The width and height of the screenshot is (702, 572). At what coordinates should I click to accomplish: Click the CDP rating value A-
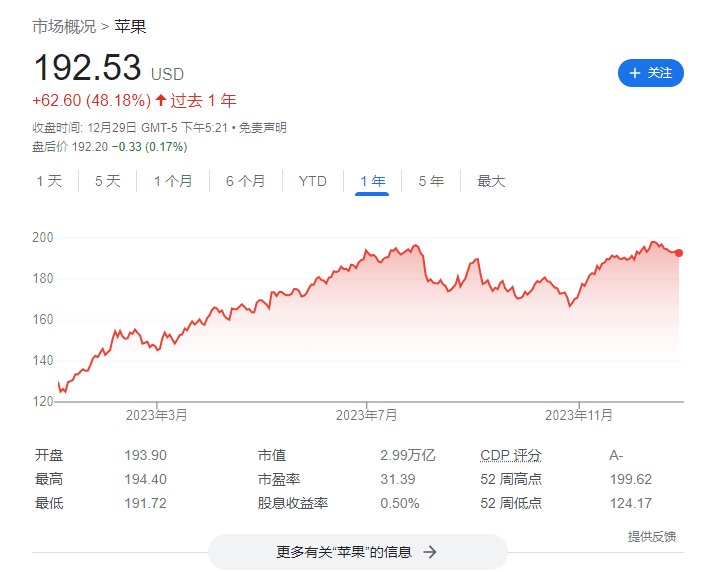tap(616, 456)
